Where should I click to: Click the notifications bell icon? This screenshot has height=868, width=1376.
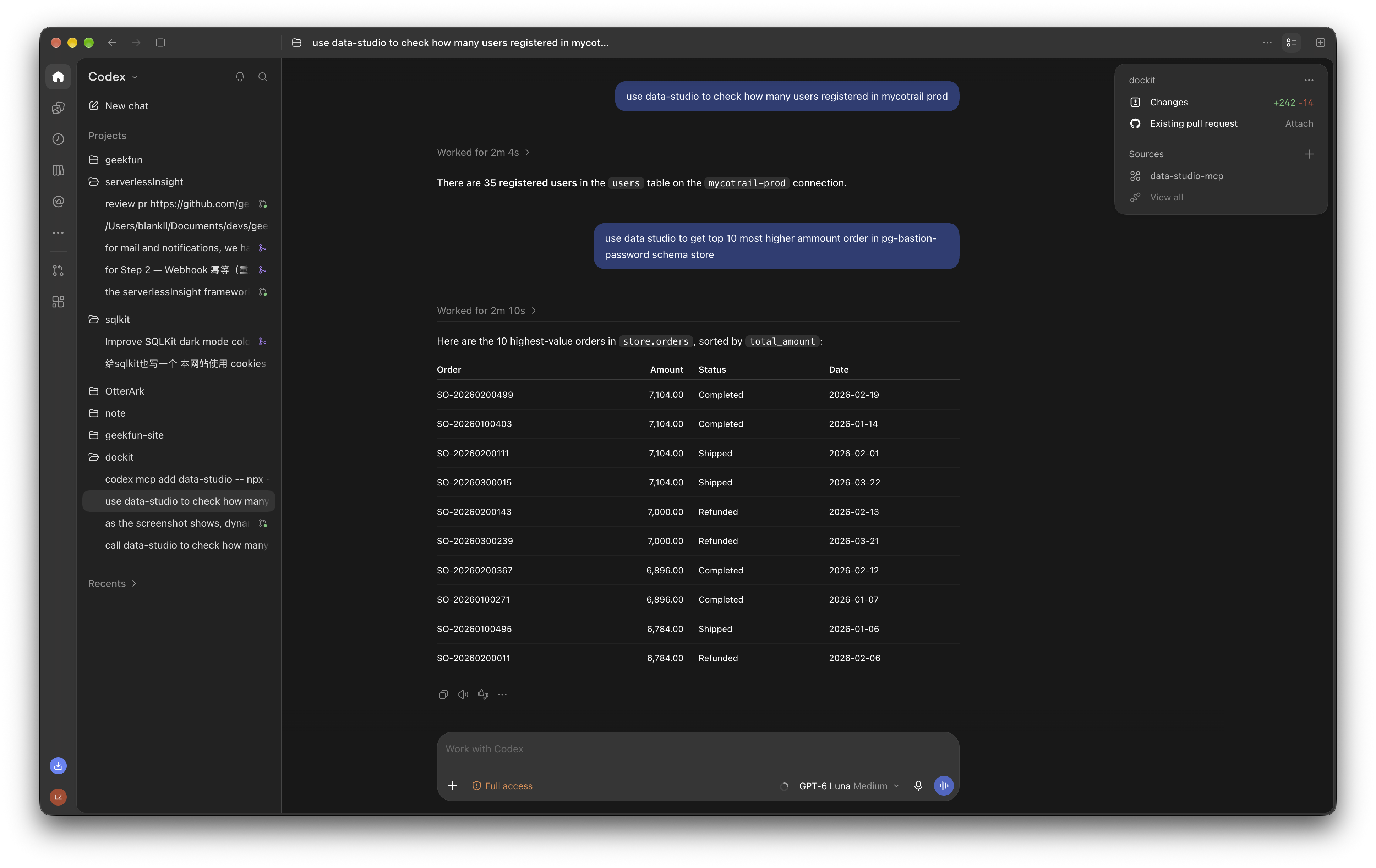240,77
